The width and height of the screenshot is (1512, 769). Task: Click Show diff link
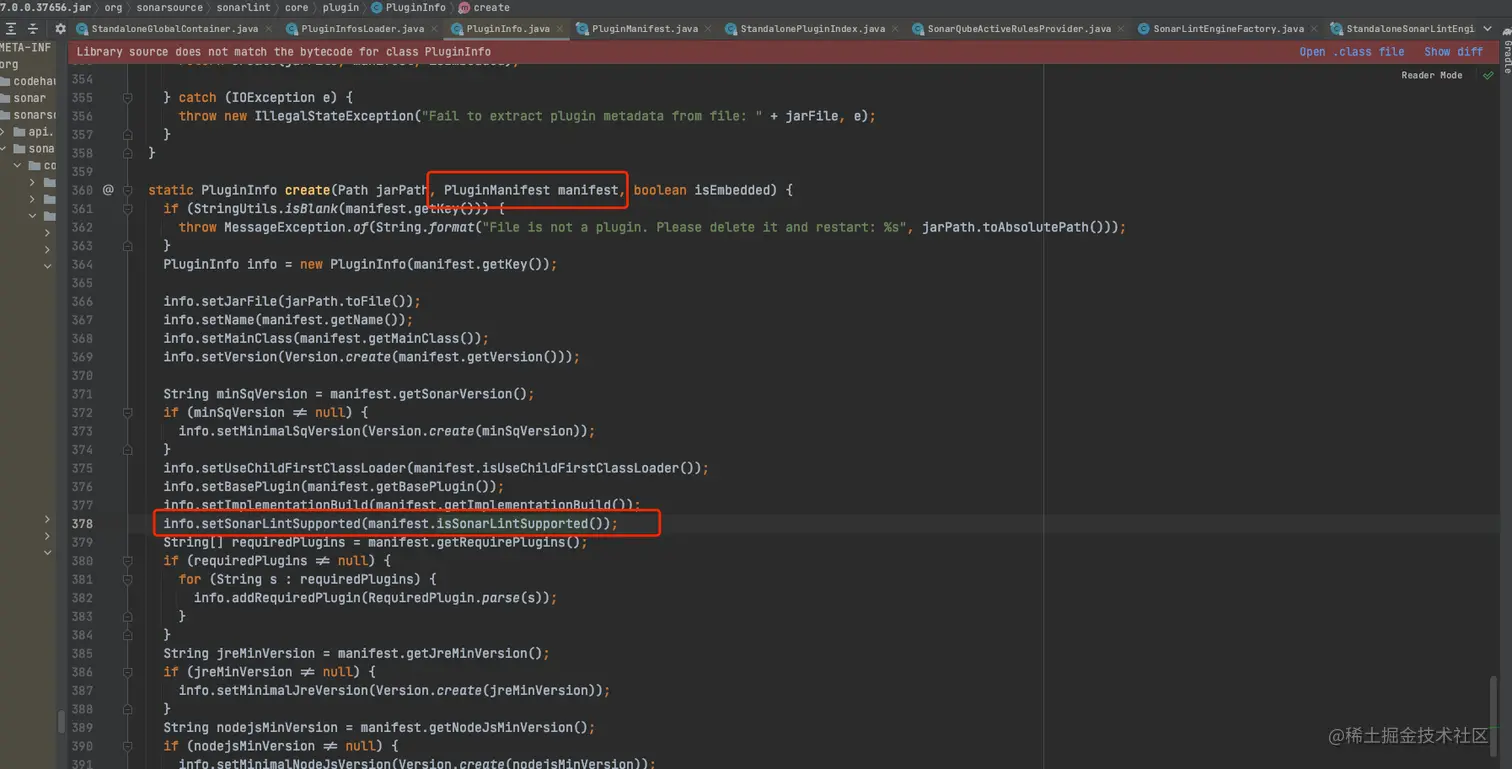pos(1453,52)
